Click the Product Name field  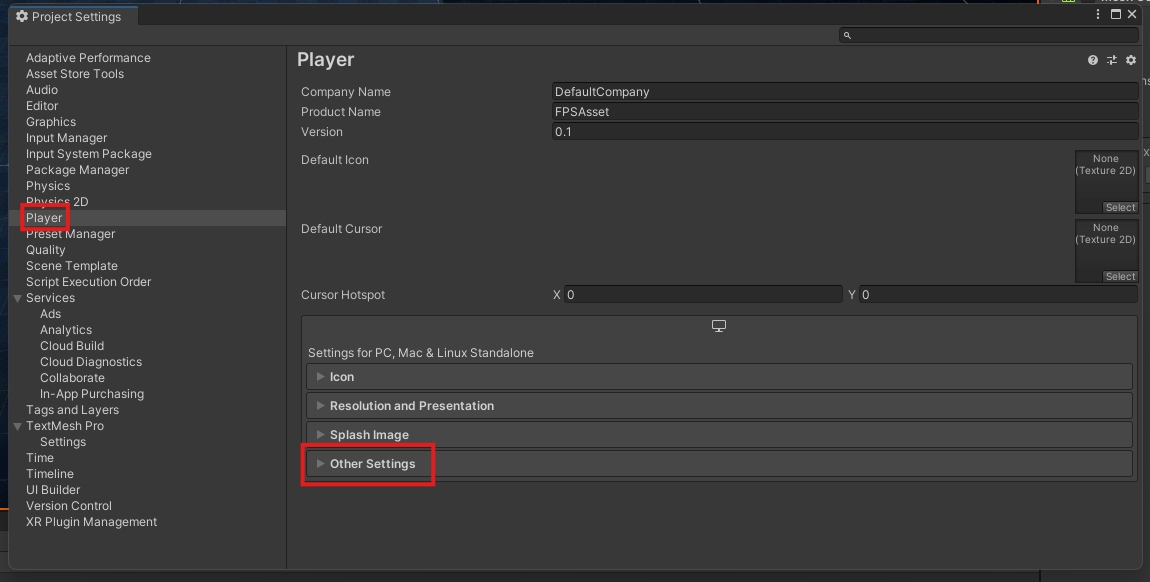[844, 112]
